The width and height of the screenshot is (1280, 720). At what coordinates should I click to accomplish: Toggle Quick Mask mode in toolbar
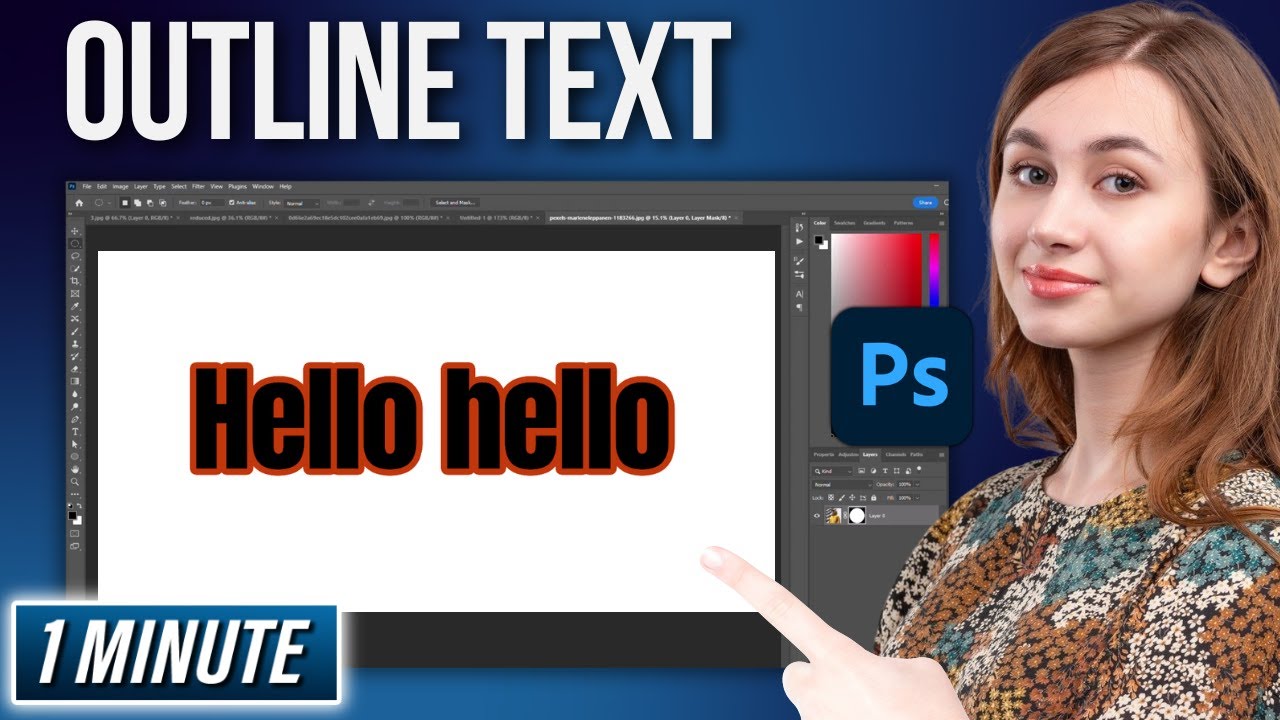coord(74,535)
